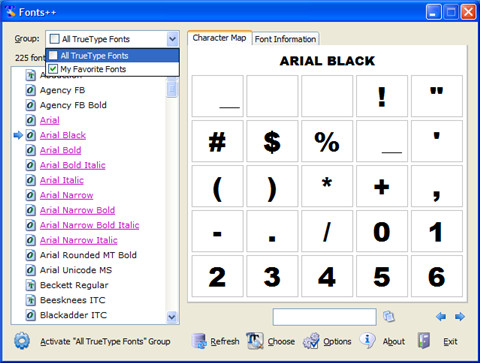Select All TrueType Fonts from dropdown list
Screen dimensions: 480x363
click(113, 55)
